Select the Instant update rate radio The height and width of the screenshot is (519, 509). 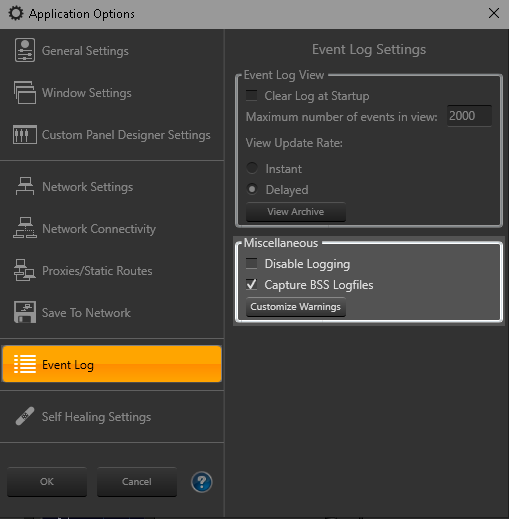252,168
